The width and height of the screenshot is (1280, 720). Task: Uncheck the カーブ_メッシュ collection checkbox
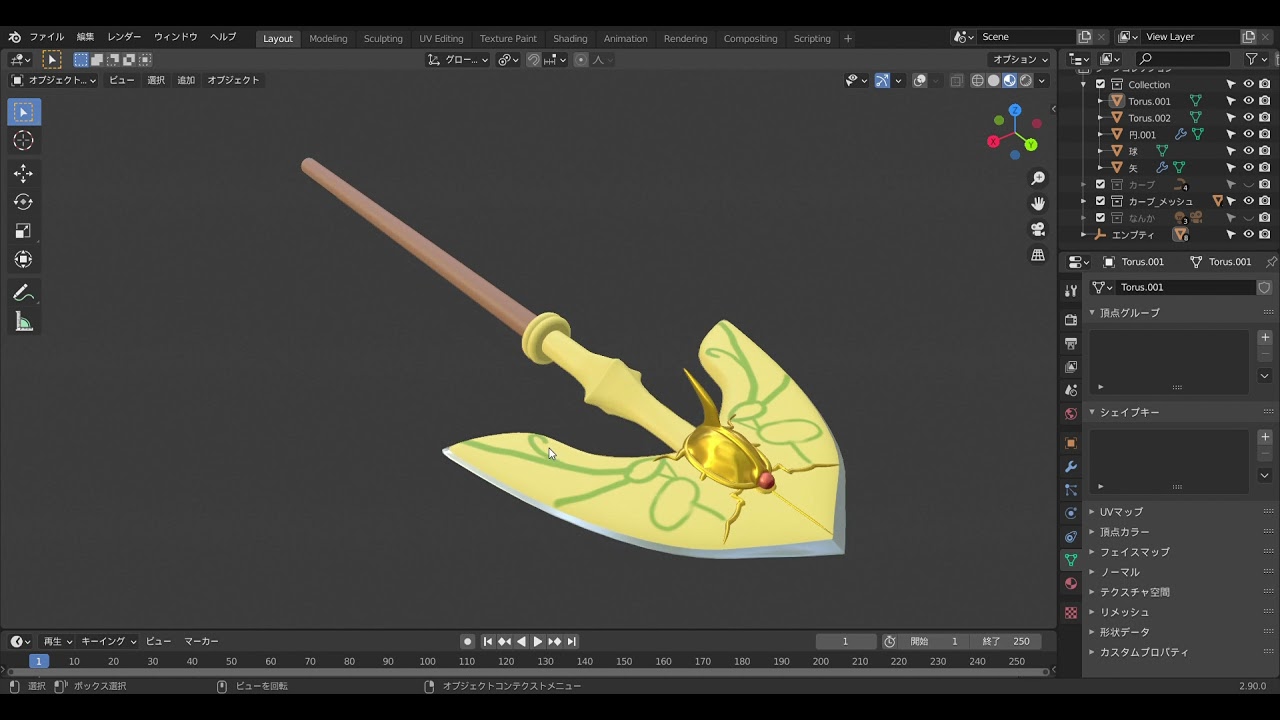[x=1100, y=201]
